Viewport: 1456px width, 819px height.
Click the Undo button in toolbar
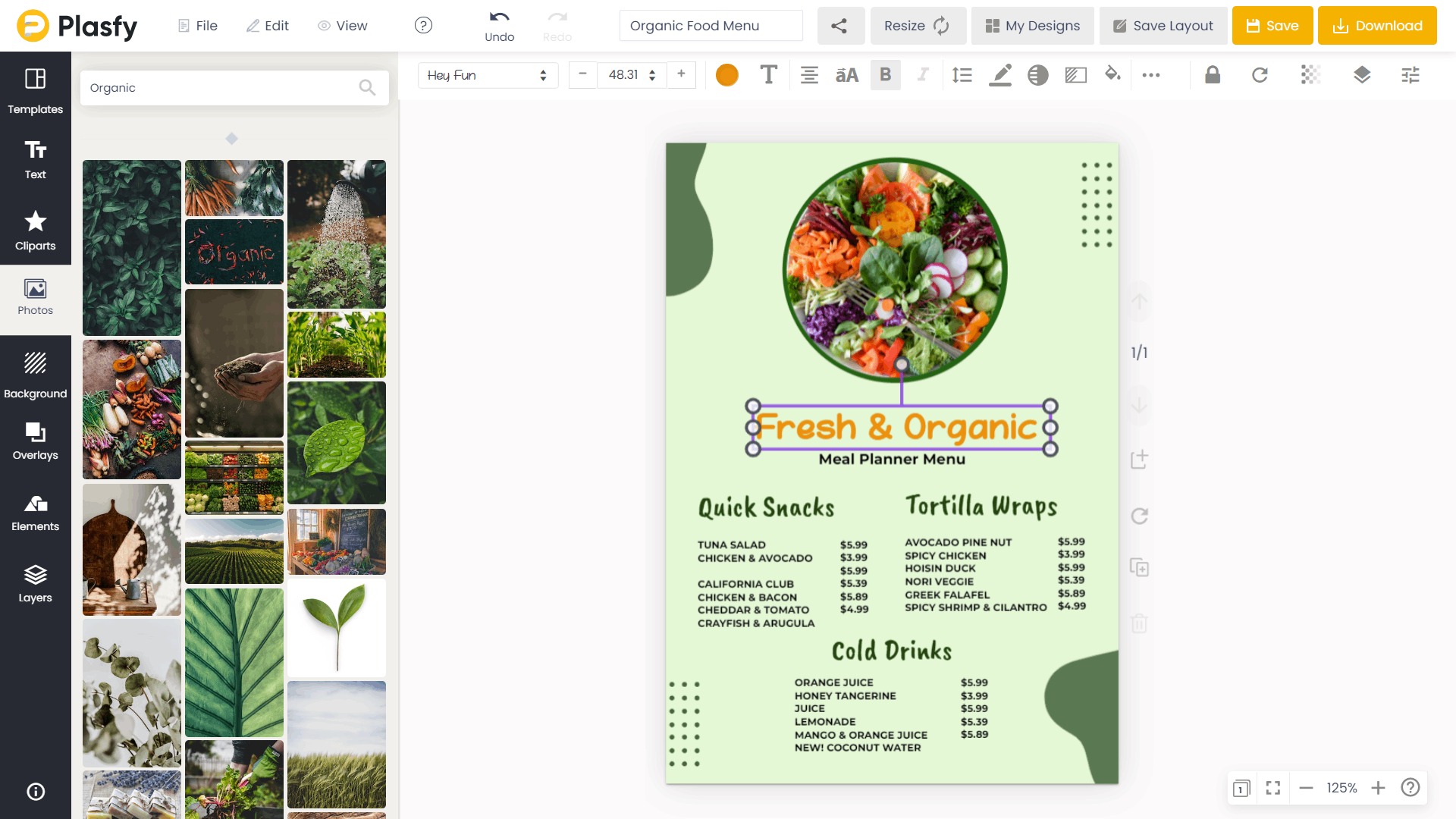499,25
